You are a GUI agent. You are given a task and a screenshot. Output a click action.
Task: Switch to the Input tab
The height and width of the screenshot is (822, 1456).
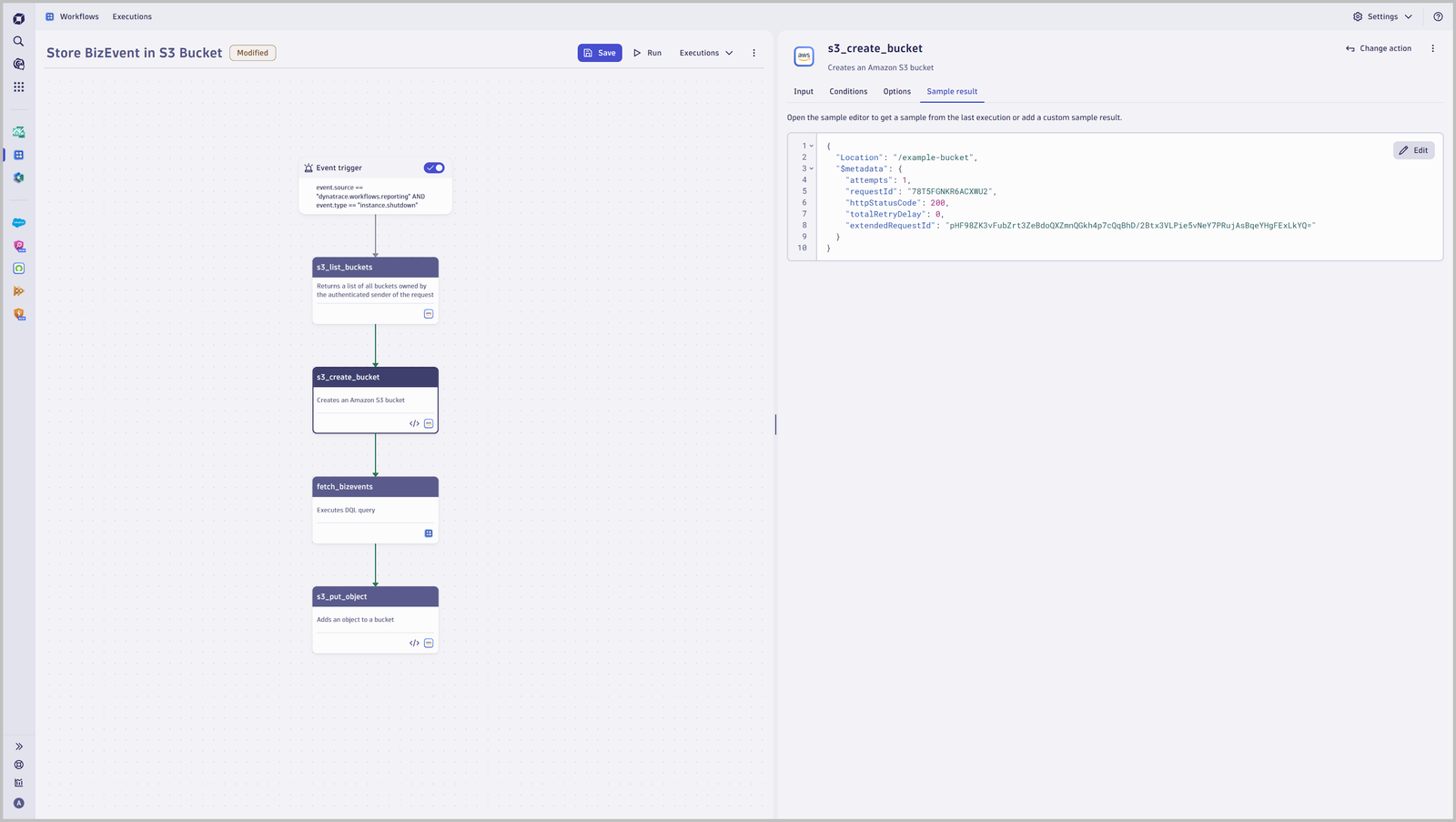click(x=804, y=91)
